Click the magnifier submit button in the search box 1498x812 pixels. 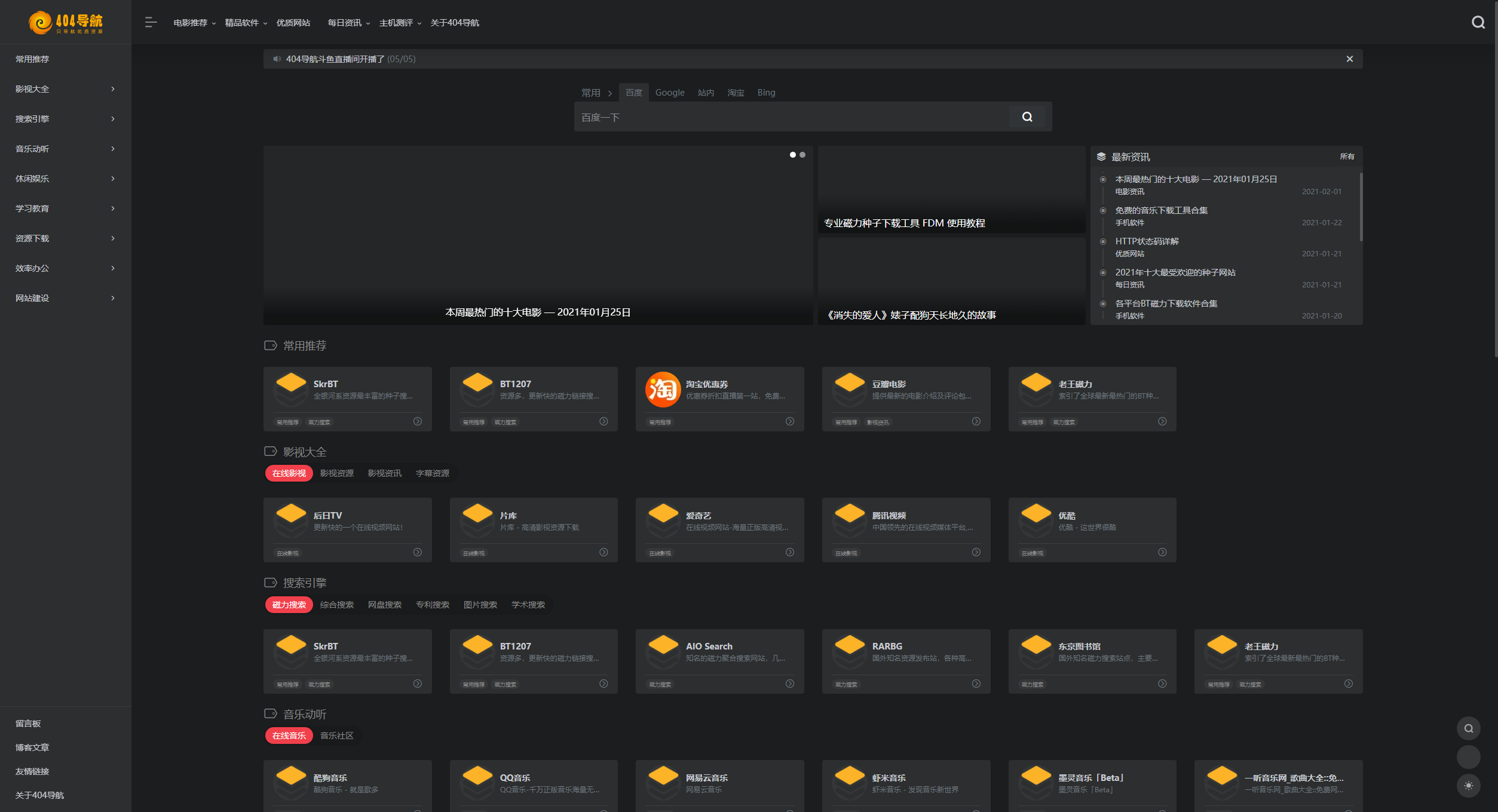(1027, 117)
